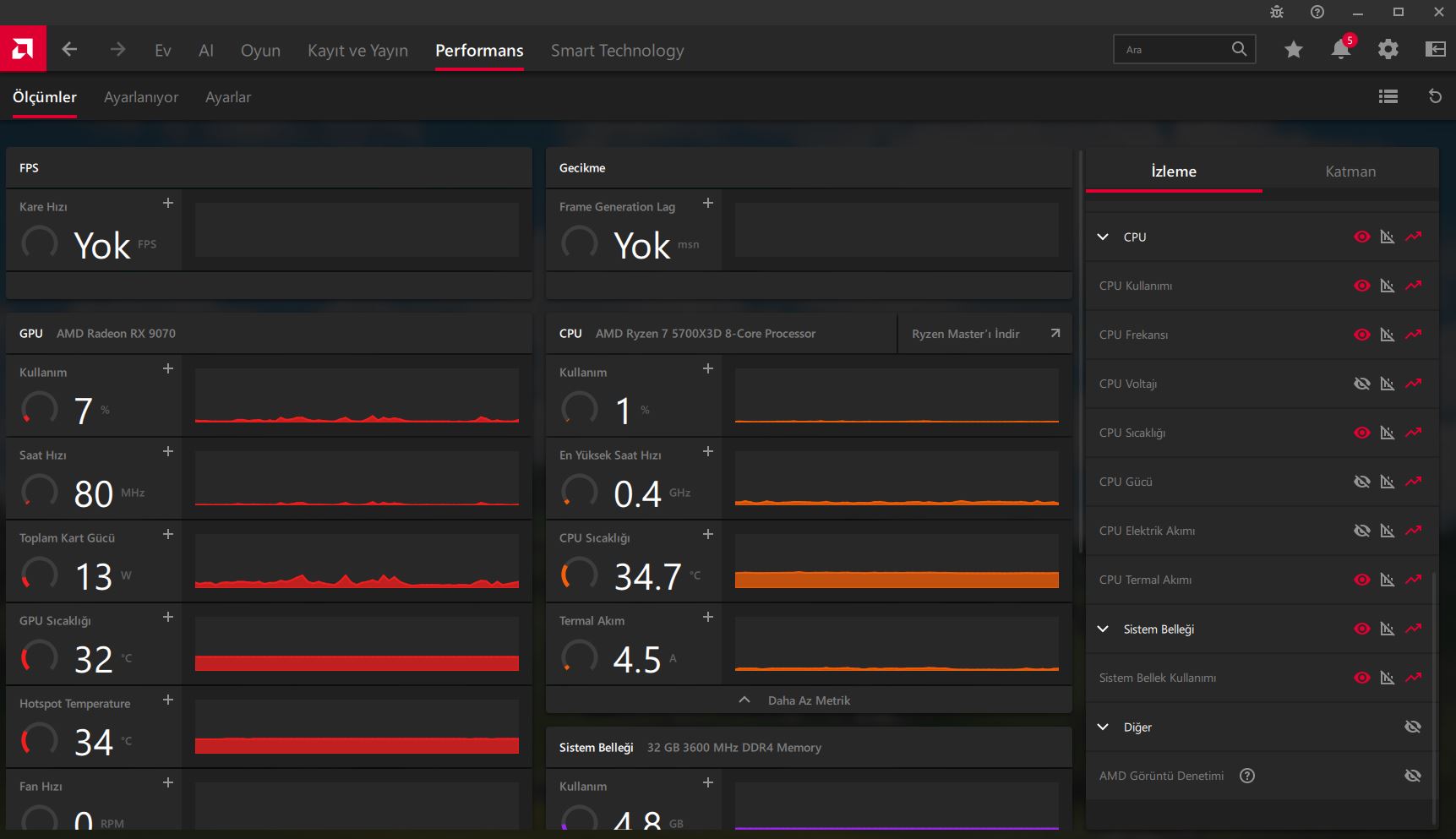1456x839 pixels.
Task: Toggle visibility eye for CPU Frekansı
Action: coord(1362,335)
